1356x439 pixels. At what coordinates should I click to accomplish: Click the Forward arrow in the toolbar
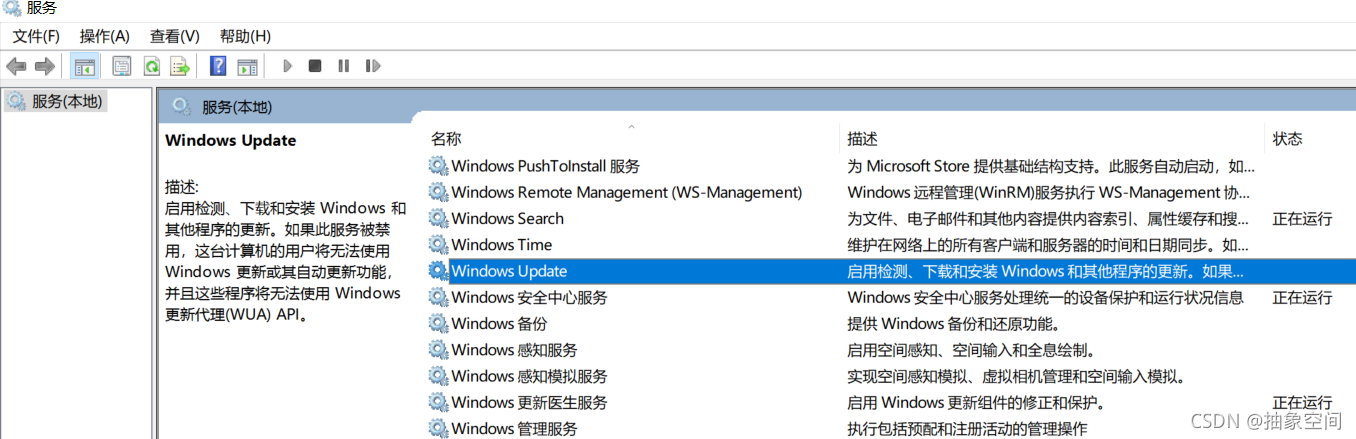click(44, 66)
